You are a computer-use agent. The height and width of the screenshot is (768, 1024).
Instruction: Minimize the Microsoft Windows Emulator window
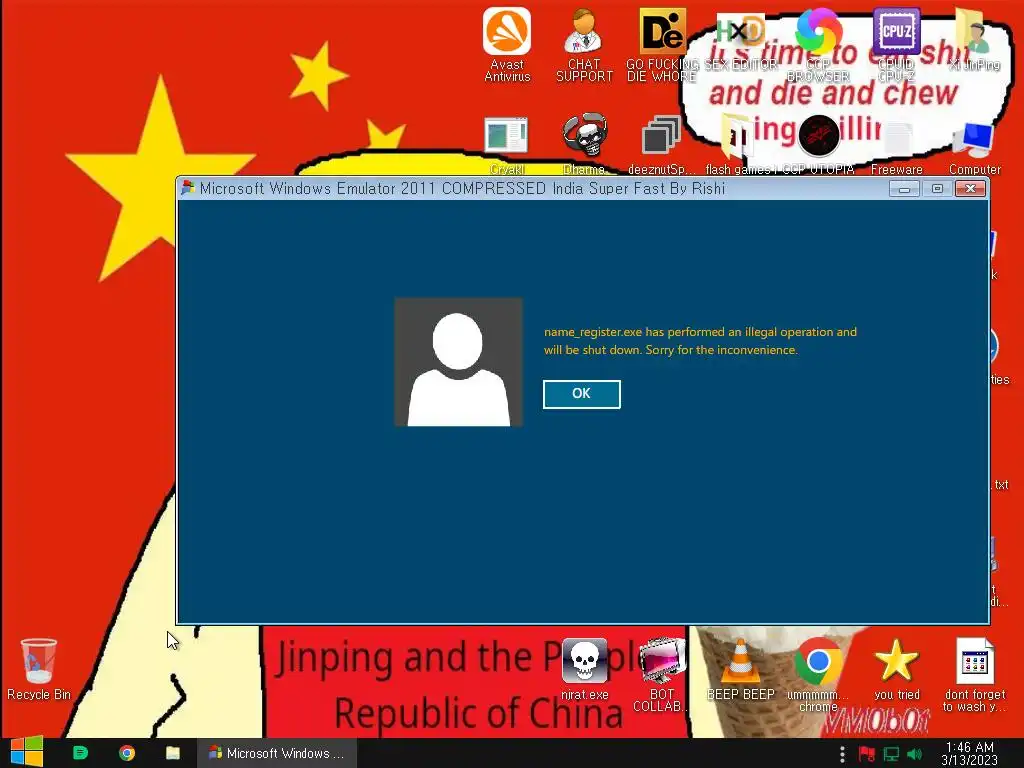click(x=904, y=189)
